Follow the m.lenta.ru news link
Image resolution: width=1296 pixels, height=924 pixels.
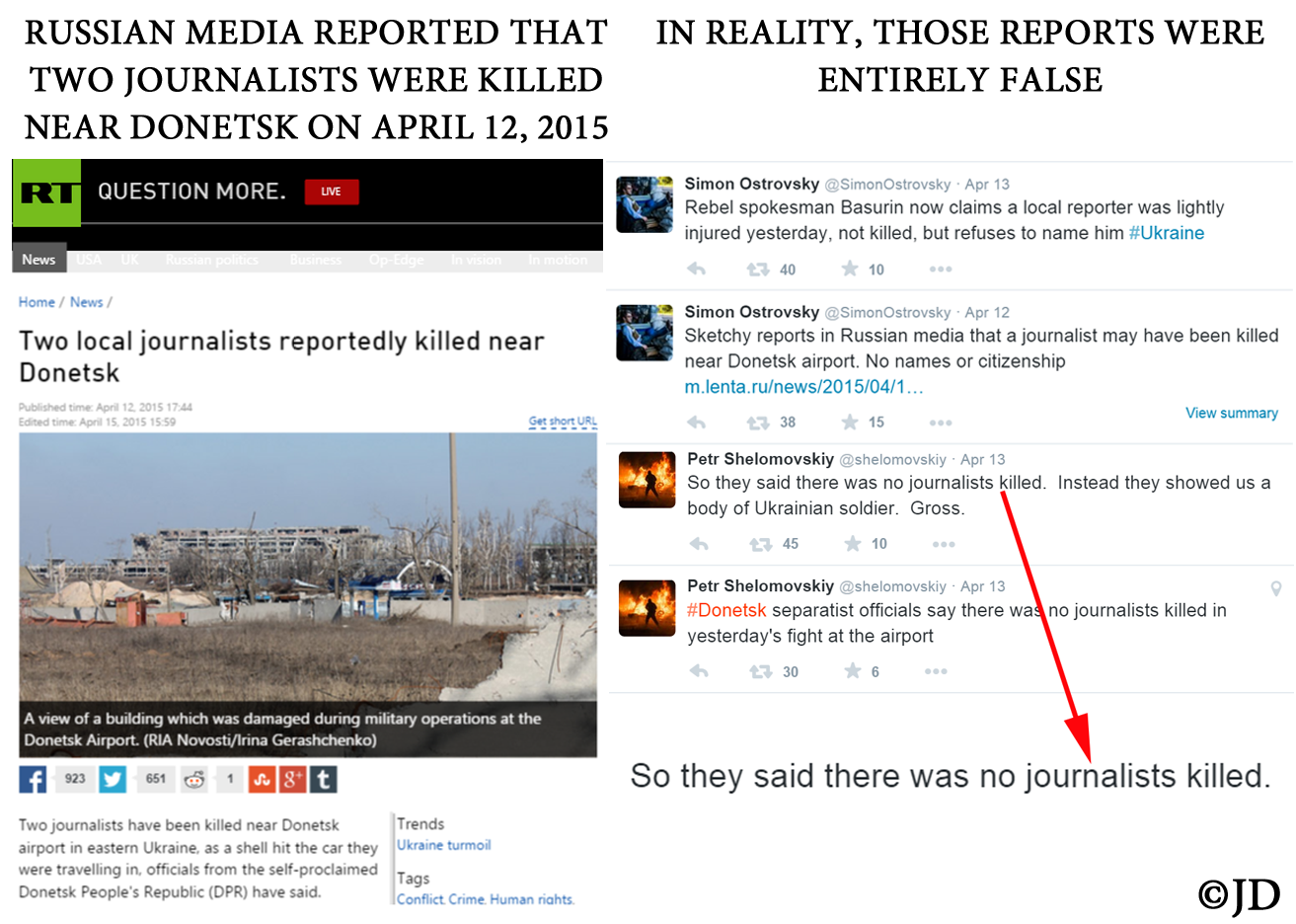point(803,387)
